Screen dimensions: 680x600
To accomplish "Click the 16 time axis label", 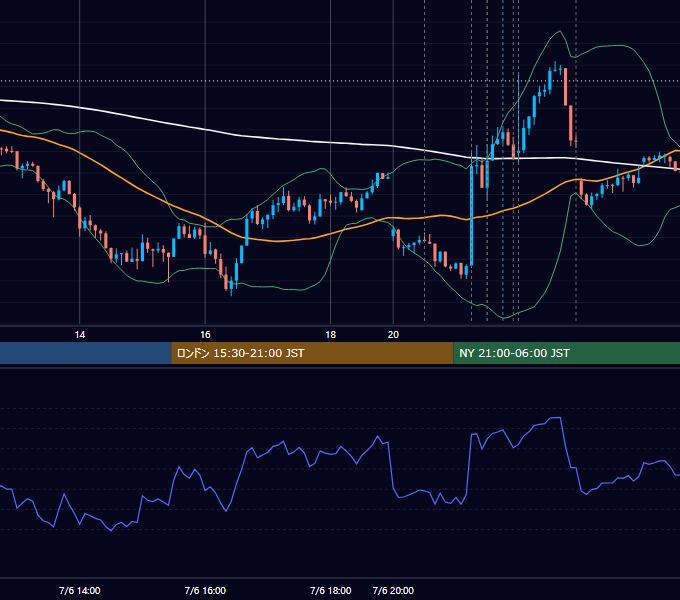I will [x=205, y=335].
